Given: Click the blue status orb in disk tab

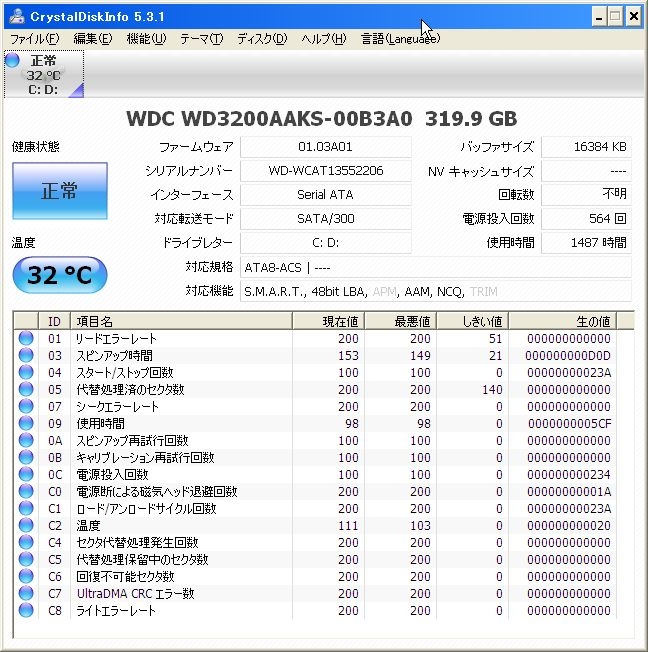Looking at the screenshot, I should point(12,60).
